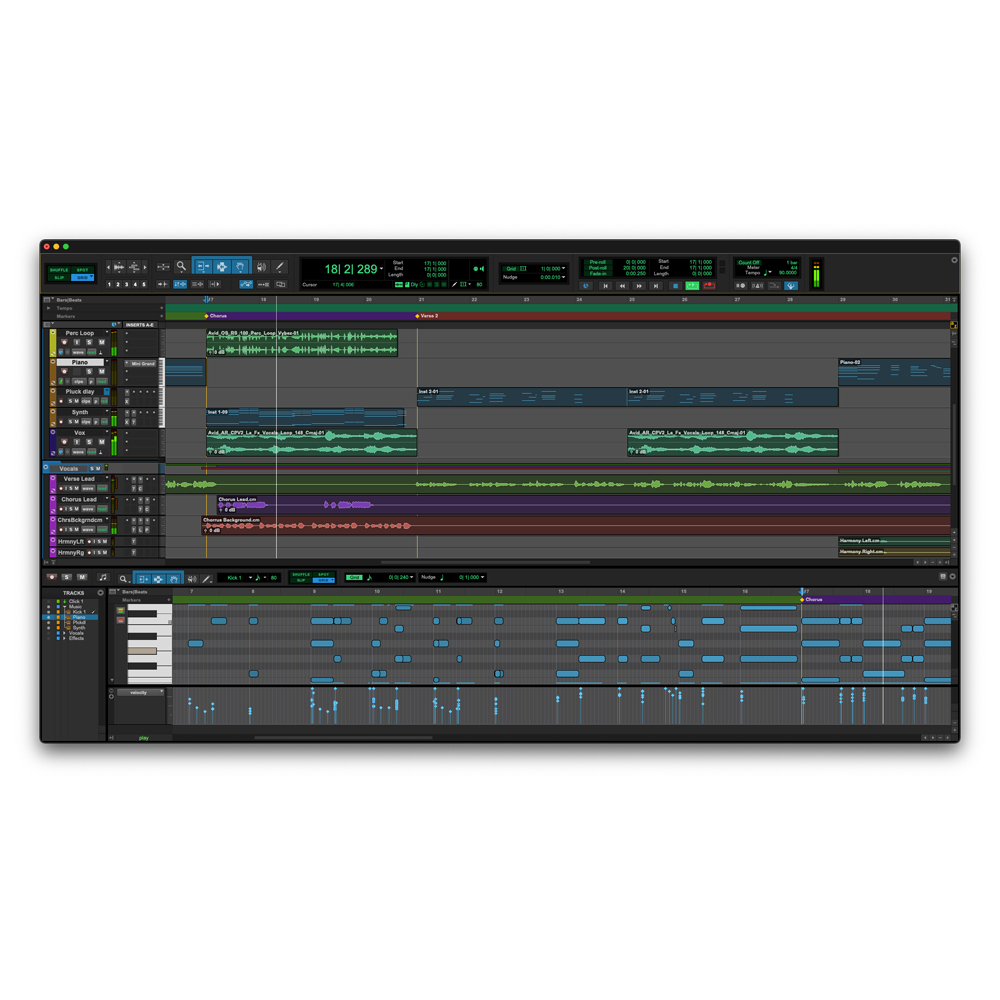The height and width of the screenshot is (1000, 1000).
Task: Open the Grid value dropdown
Action: (564, 268)
